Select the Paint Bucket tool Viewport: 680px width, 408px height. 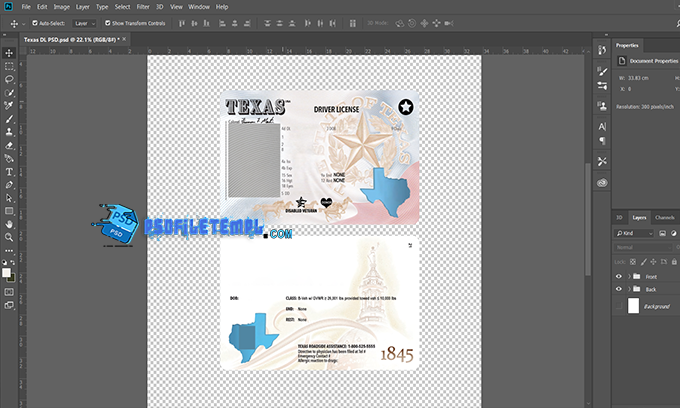pos(9,158)
